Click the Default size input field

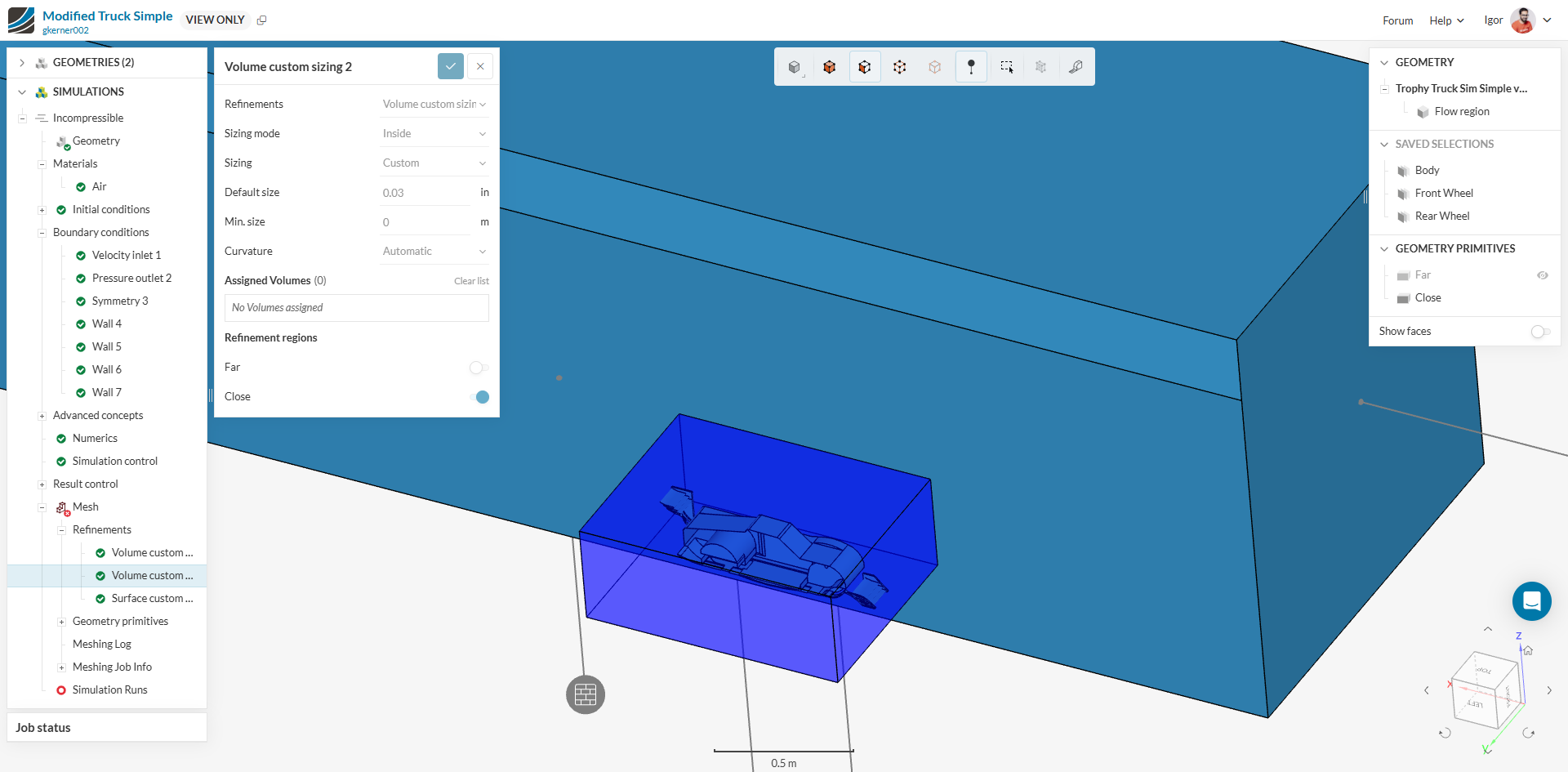tap(426, 193)
